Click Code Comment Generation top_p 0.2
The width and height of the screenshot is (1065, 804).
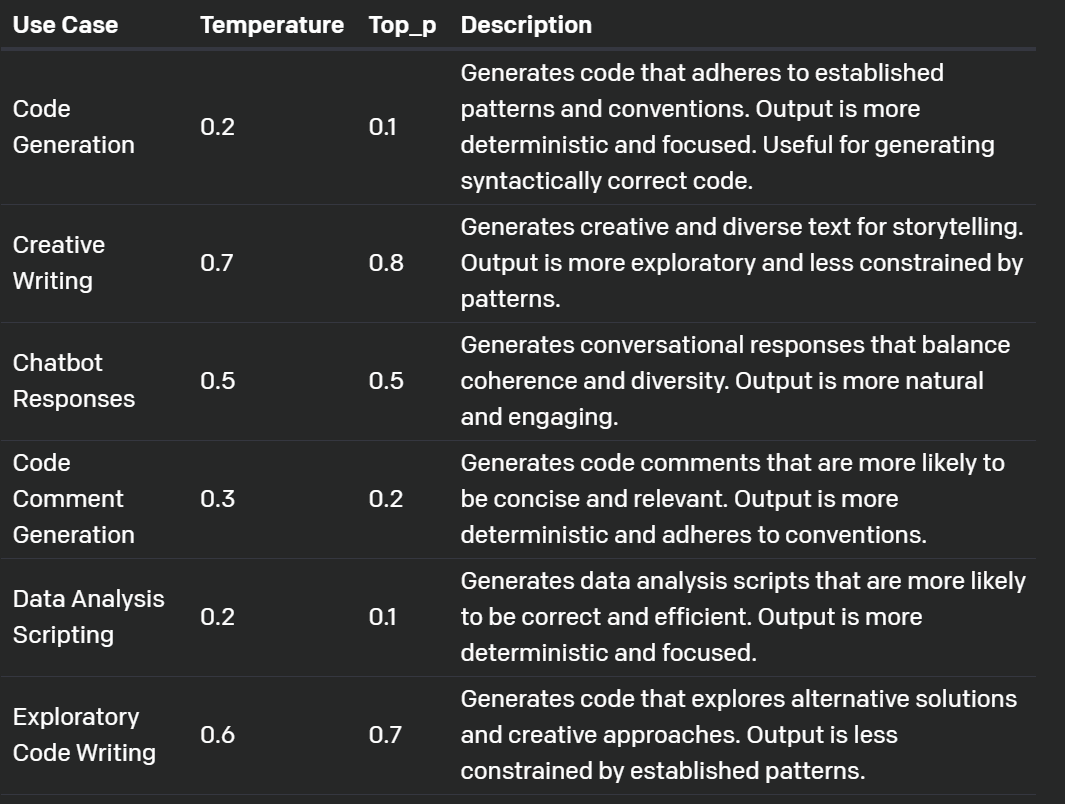pyautogui.click(x=386, y=499)
